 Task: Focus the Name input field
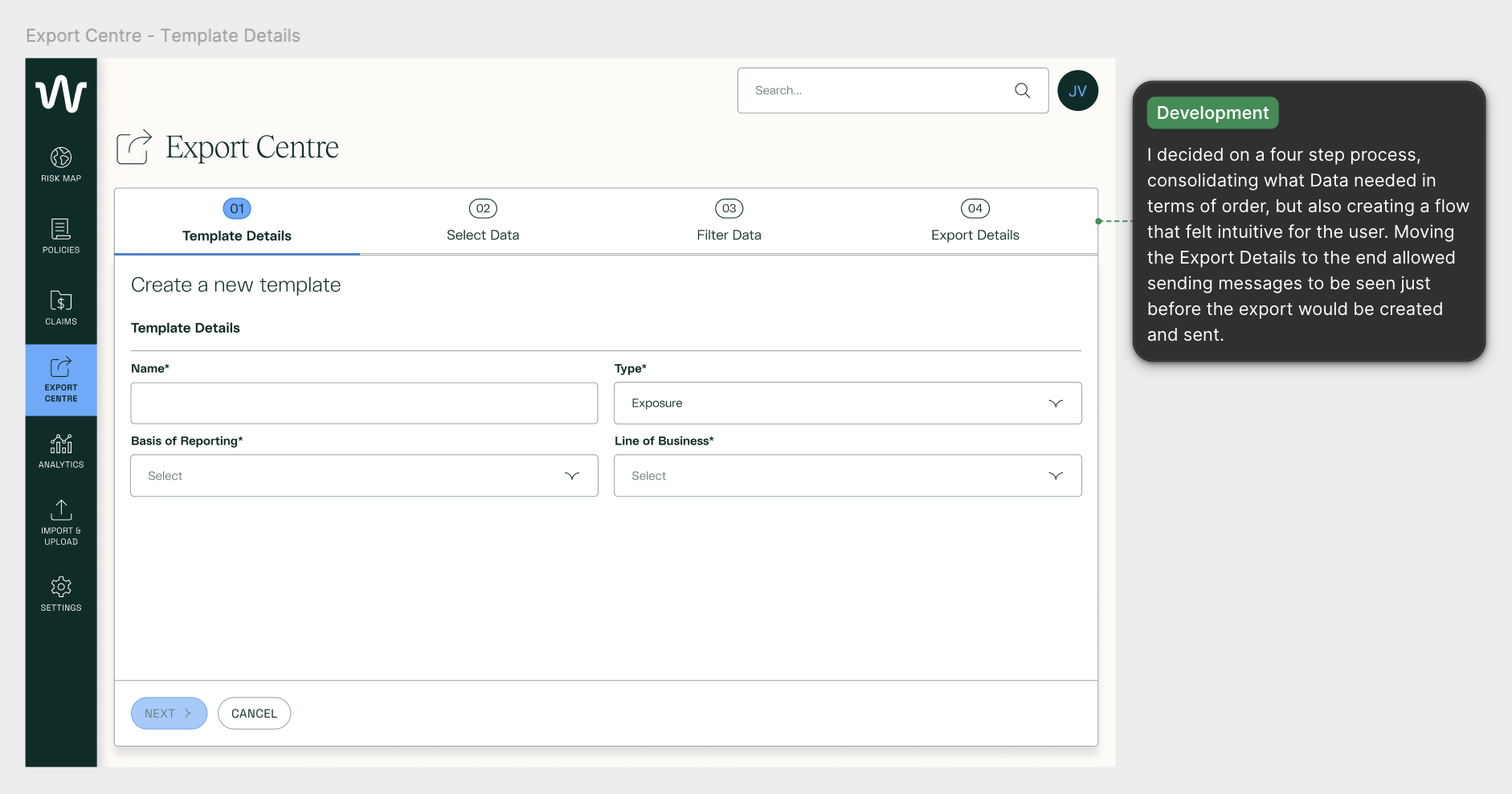[x=364, y=403]
